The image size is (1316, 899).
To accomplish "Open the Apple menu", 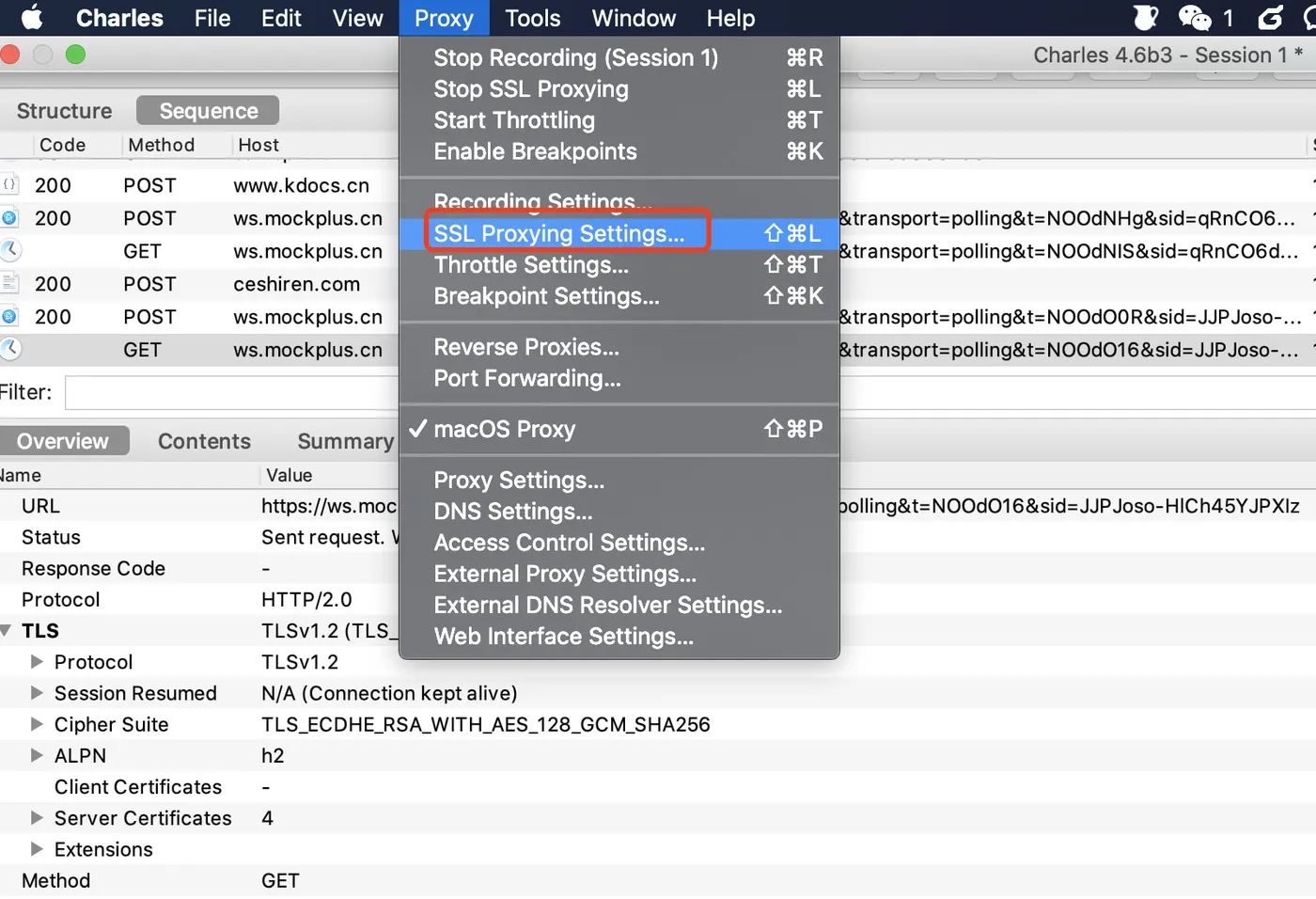I will 32,18.
